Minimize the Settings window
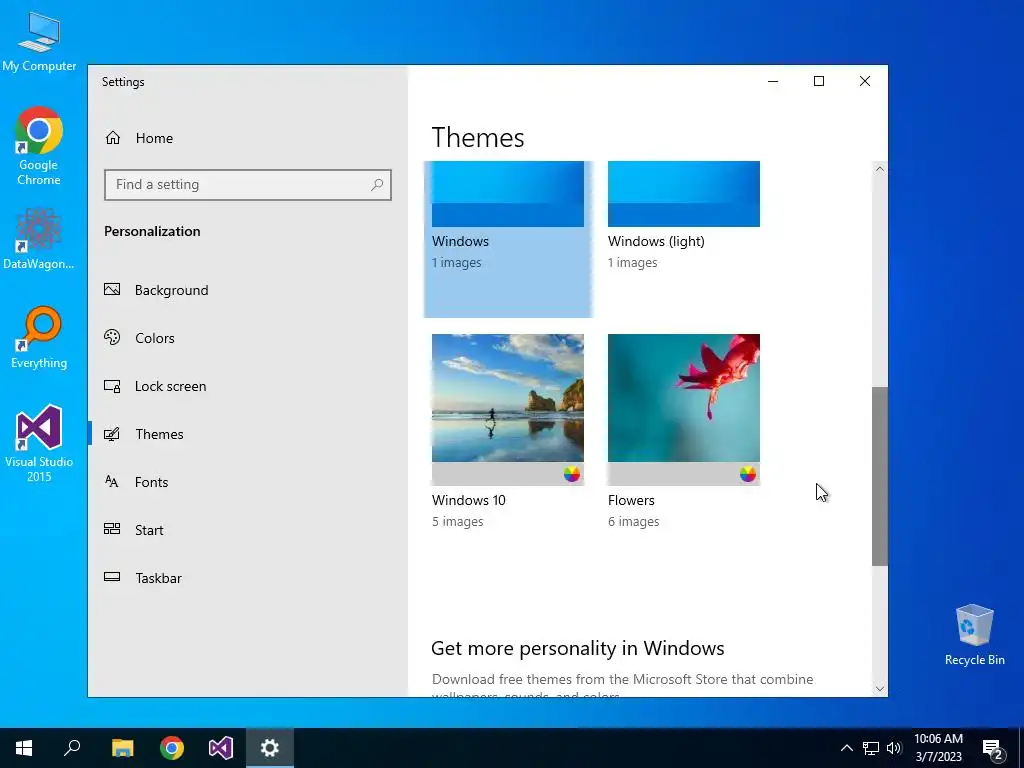1024x768 pixels. [x=773, y=81]
